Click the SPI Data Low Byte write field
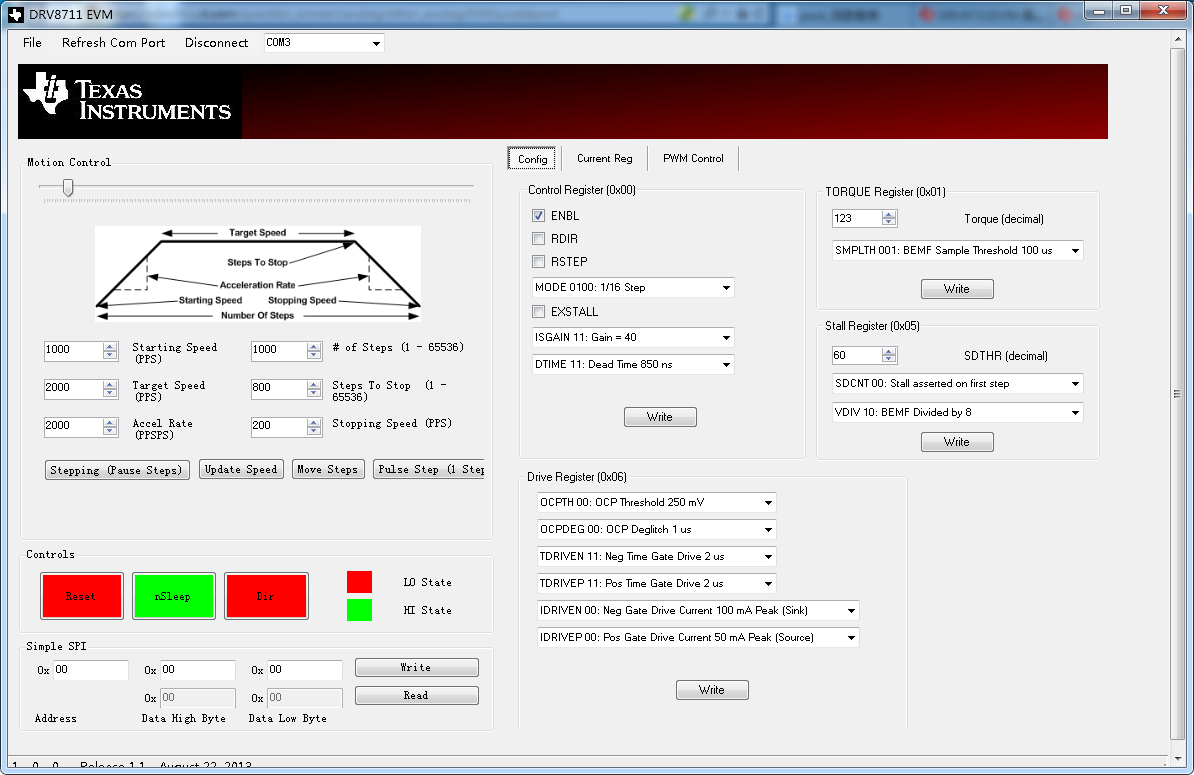Image resolution: width=1194 pixels, height=775 pixels. [x=304, y=670]
